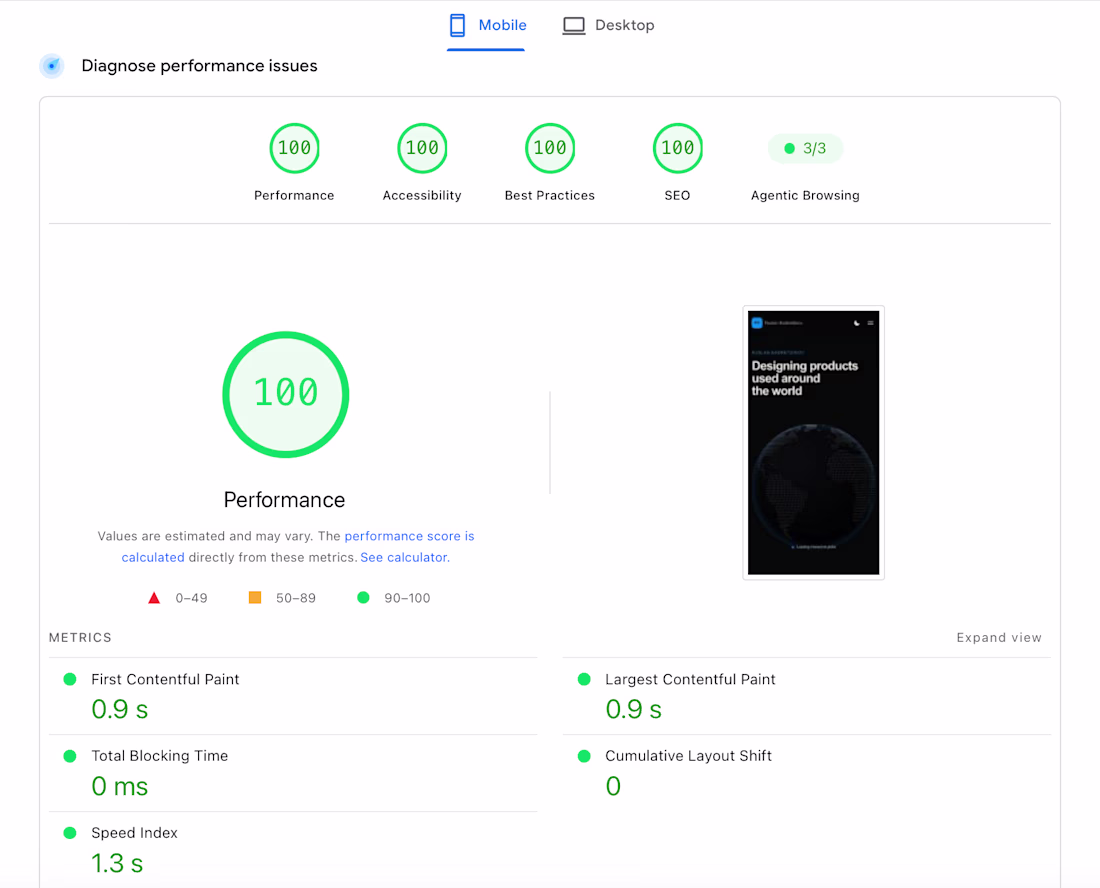Click the First Contentful Paint green dot

(x=70, y=679)
